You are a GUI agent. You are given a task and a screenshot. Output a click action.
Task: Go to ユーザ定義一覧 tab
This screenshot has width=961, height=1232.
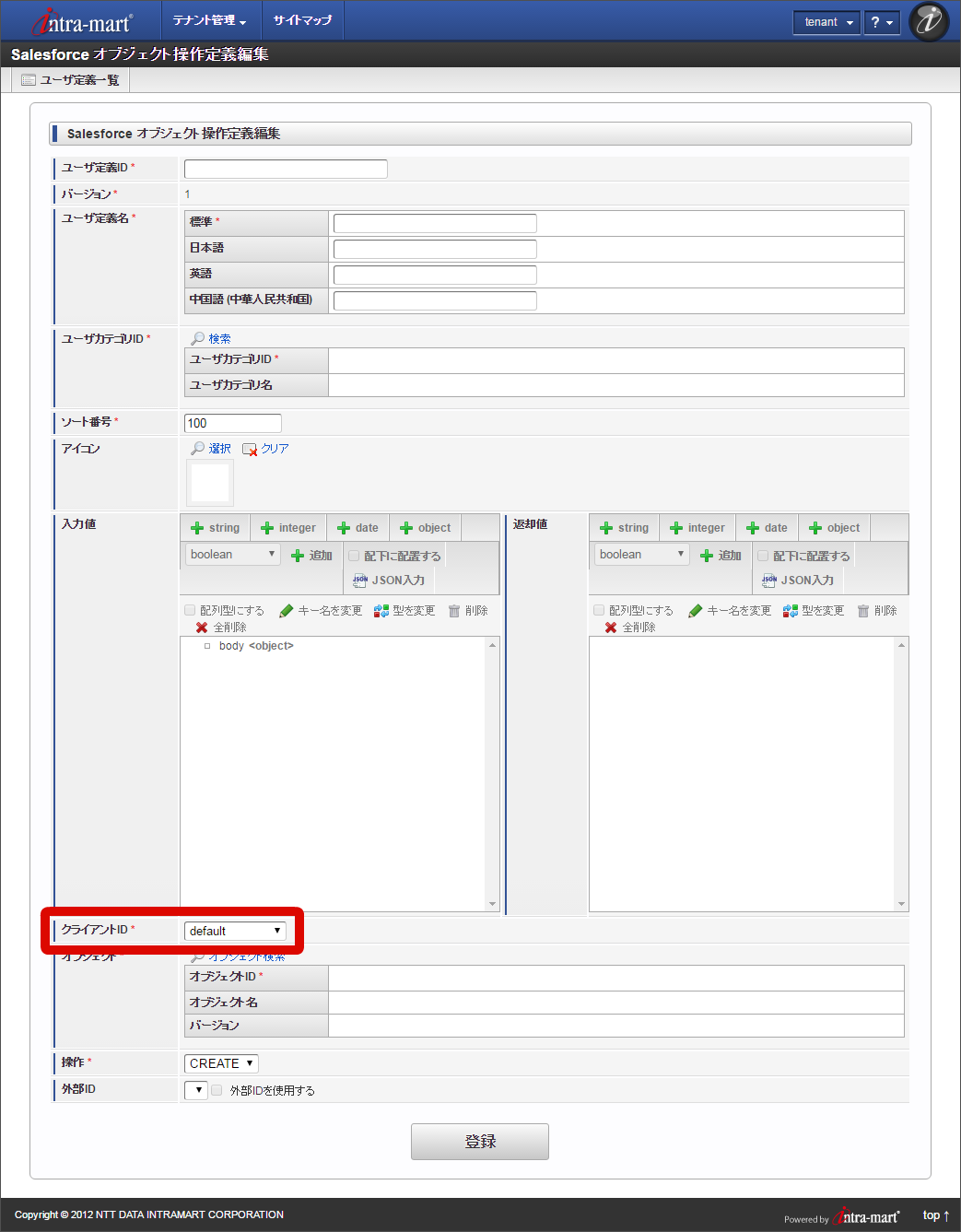click(70, 80)
